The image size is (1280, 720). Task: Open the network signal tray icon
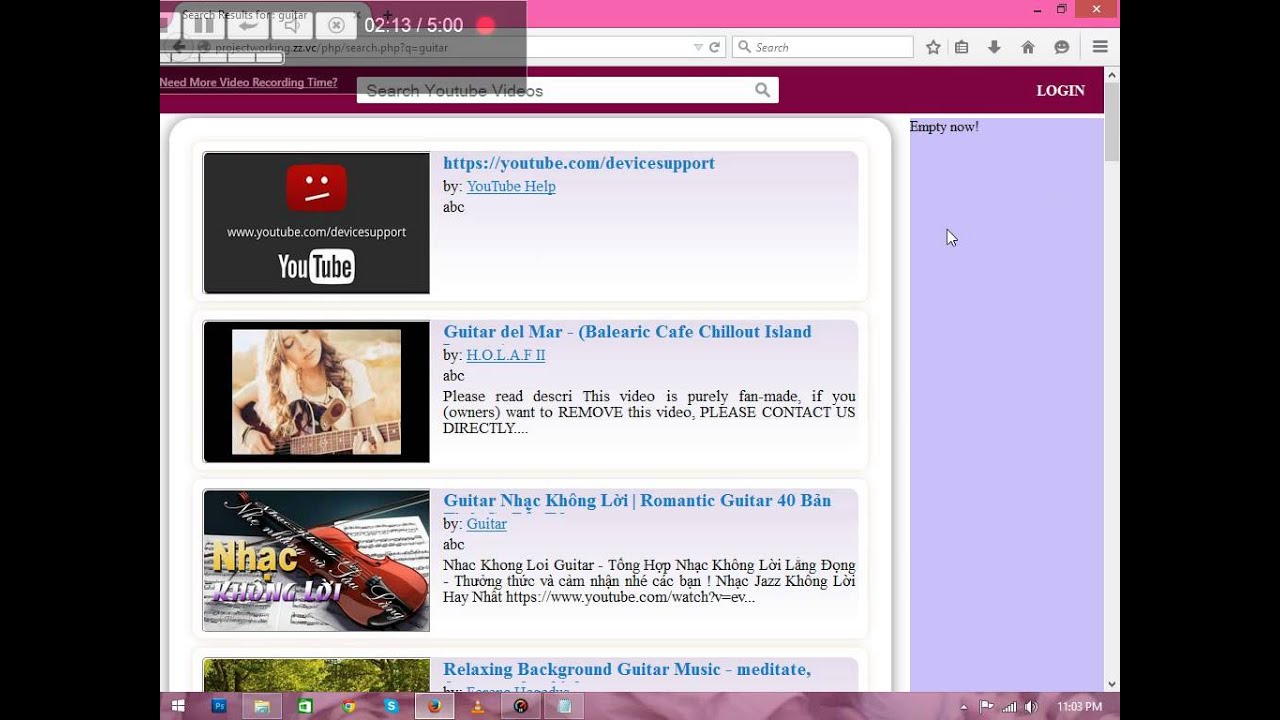click(1009, 707)
